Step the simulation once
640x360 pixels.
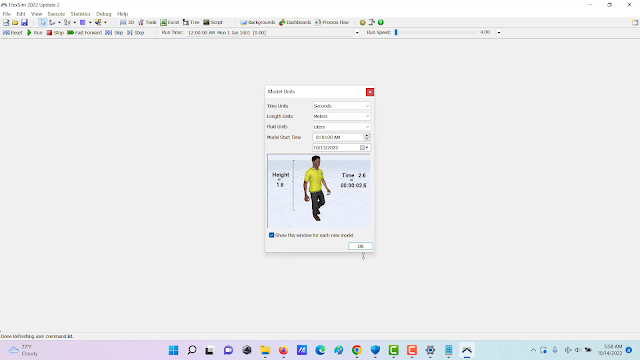point(135,33)
